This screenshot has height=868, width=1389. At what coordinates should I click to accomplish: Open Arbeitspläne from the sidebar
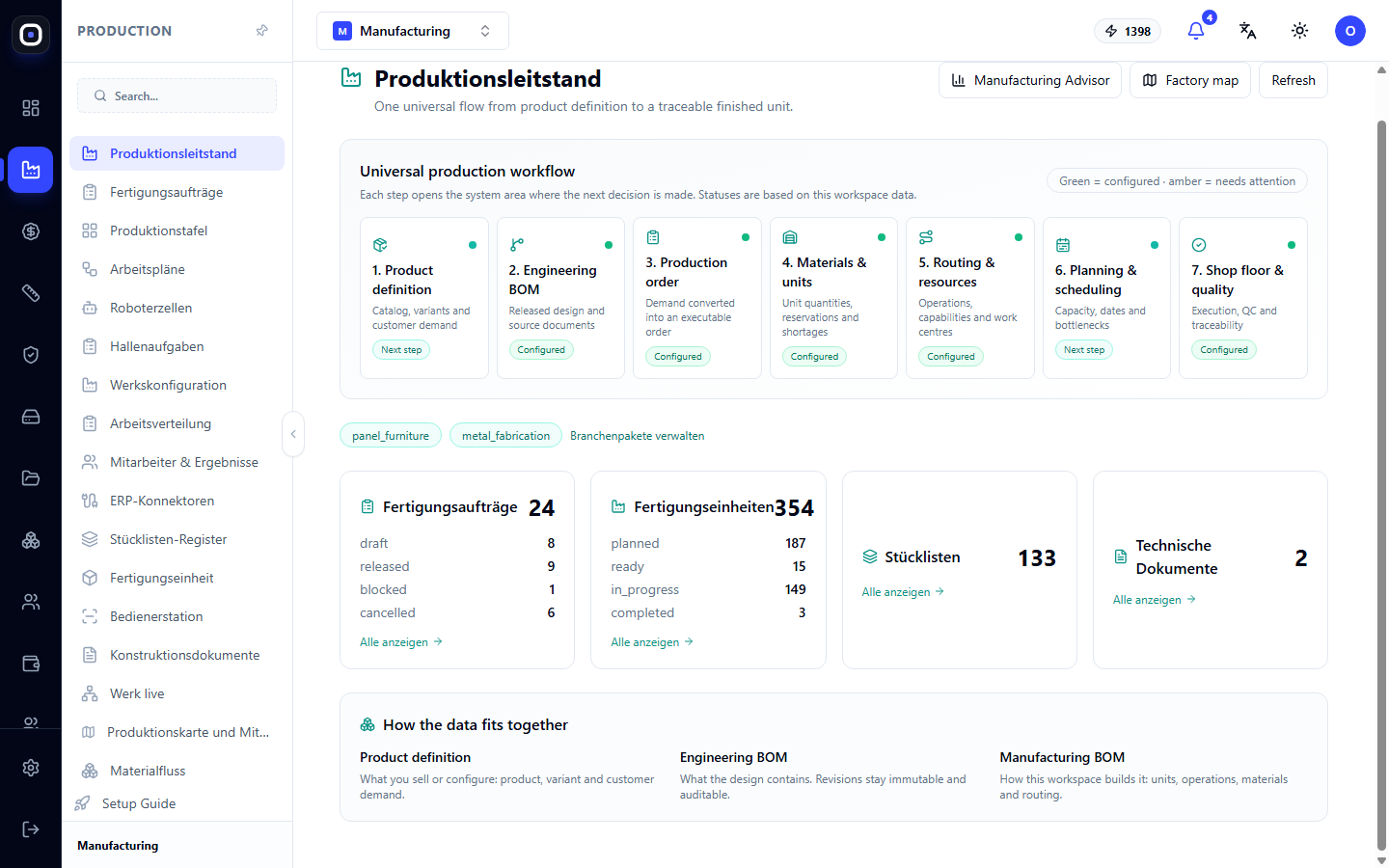click(177, 269)
